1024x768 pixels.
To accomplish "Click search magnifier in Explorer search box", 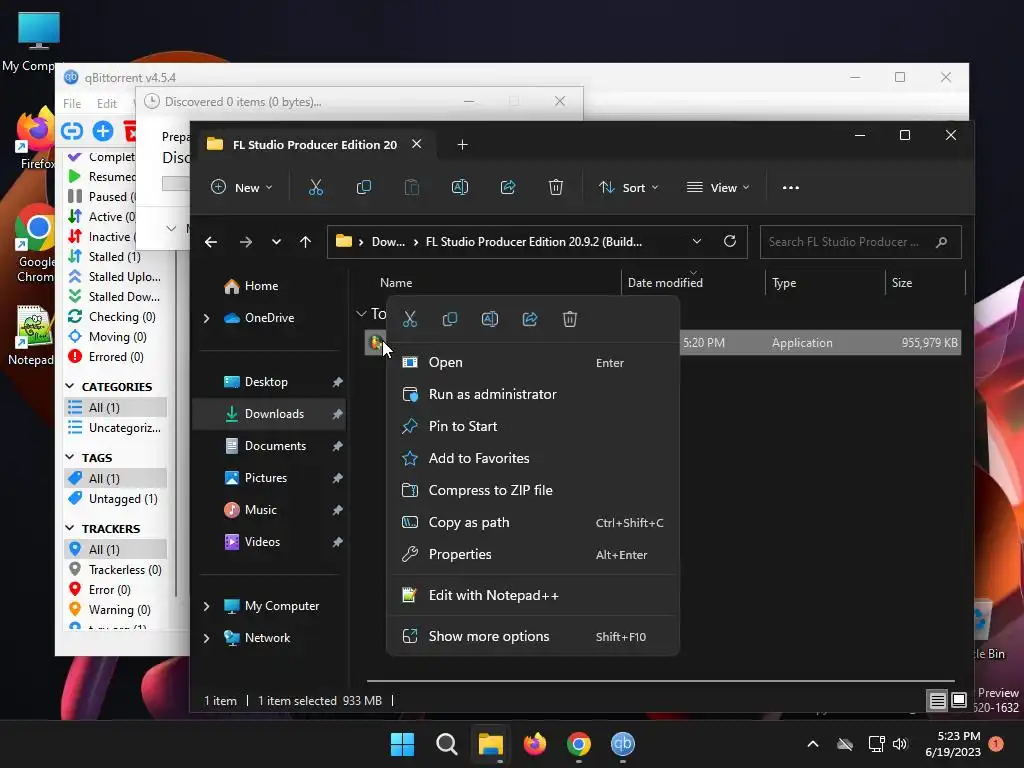I will tap(941, 242).
